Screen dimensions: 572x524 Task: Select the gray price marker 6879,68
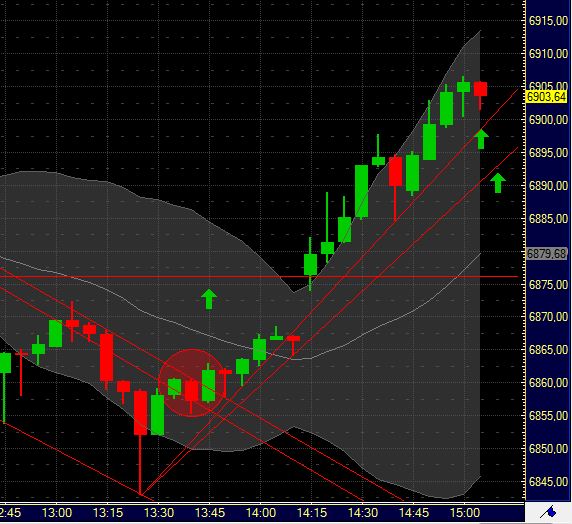click(546, 254)
